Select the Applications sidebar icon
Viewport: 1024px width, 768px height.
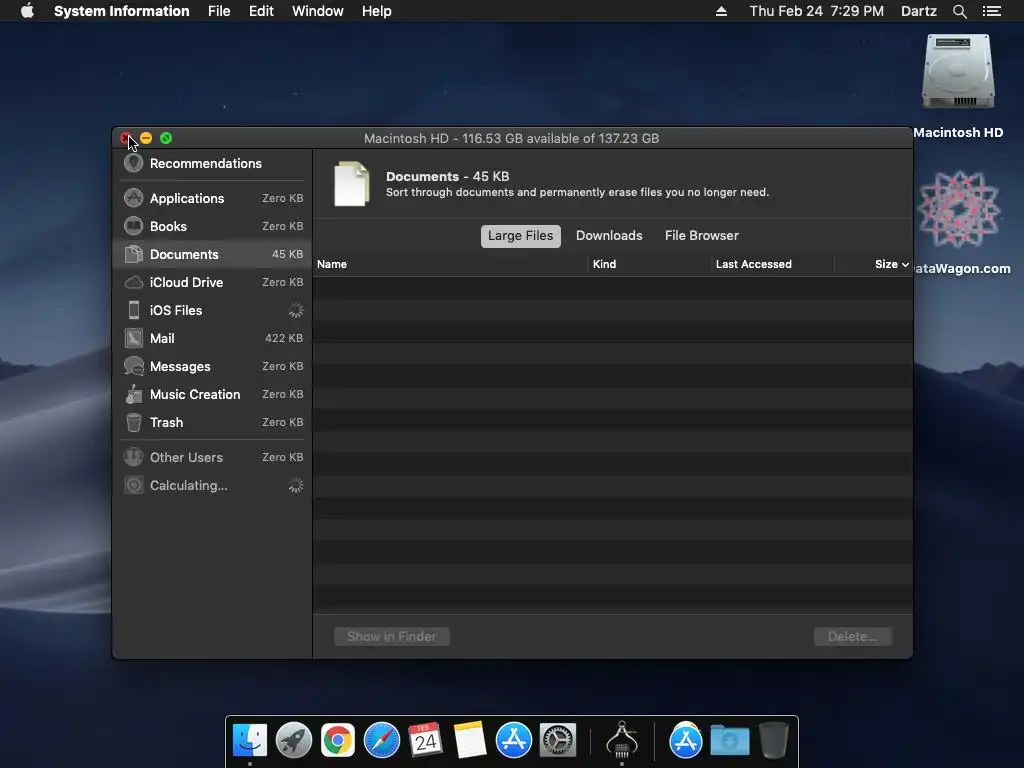133,198
